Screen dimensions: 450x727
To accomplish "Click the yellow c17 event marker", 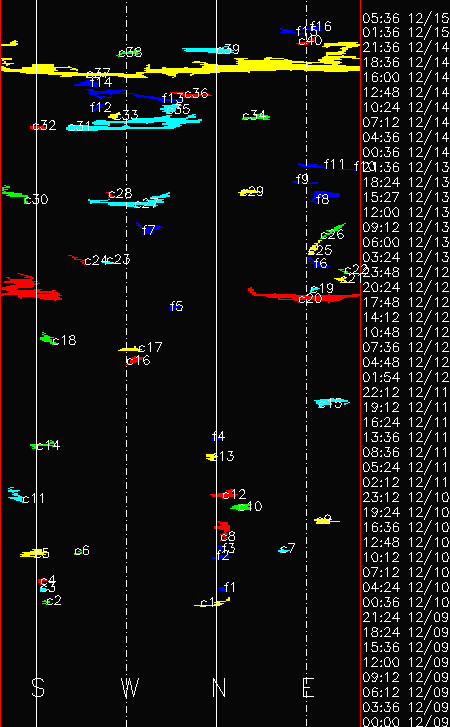I will (x=130, y=349).
